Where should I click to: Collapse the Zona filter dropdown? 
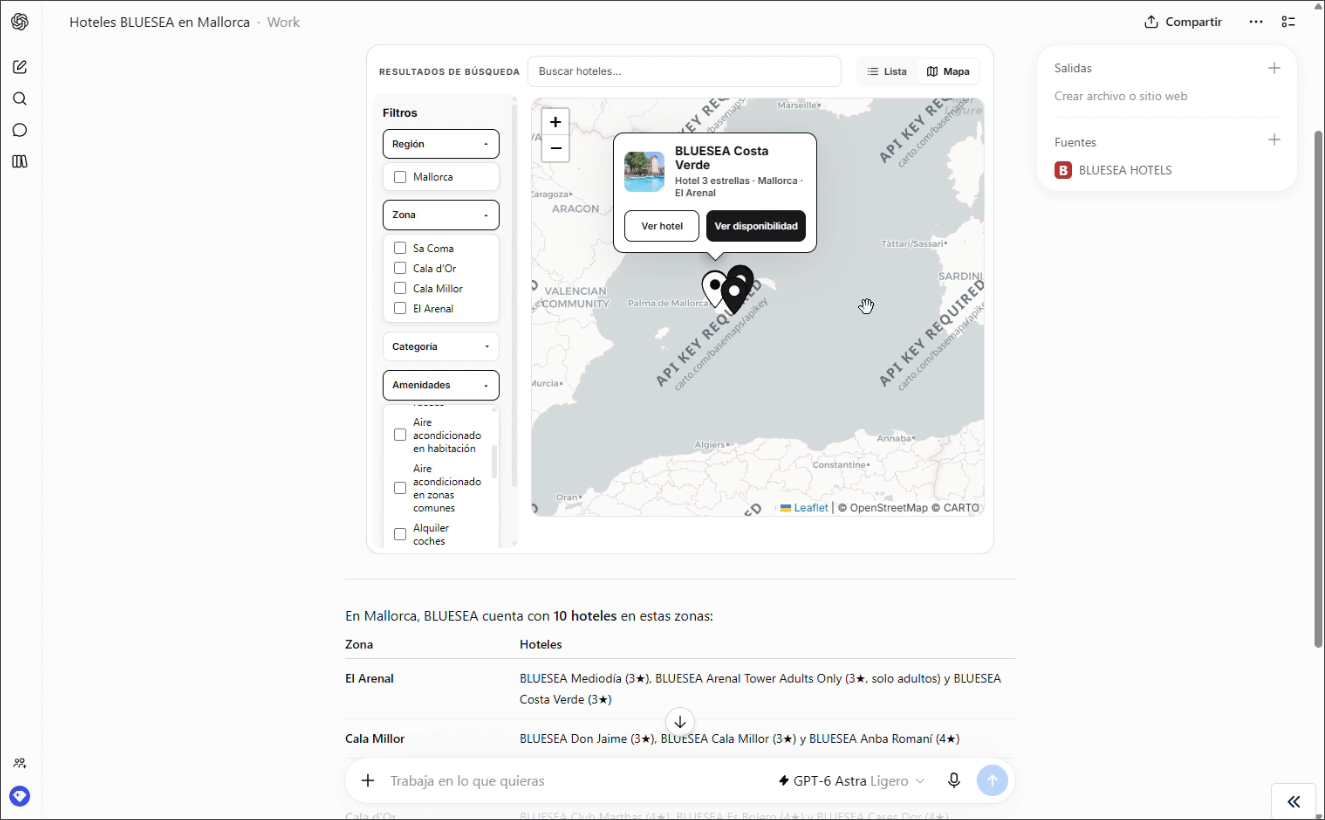[x=441, y=215]
